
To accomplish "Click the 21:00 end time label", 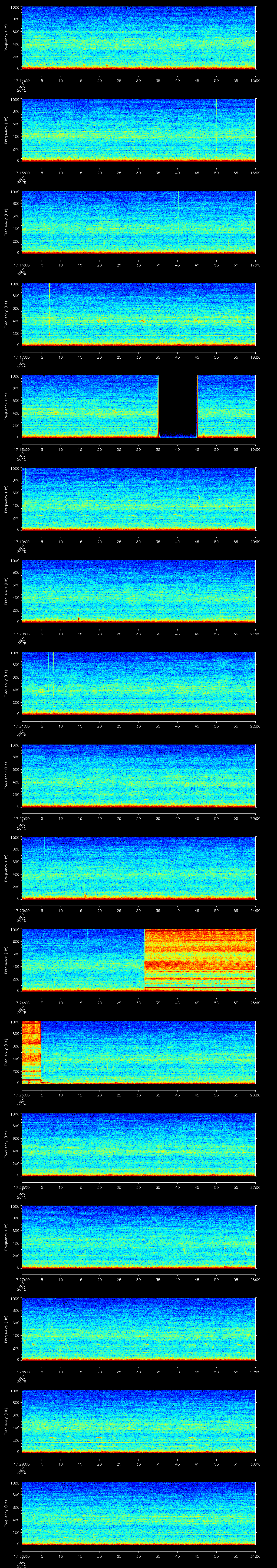I will tap(255, 634).
